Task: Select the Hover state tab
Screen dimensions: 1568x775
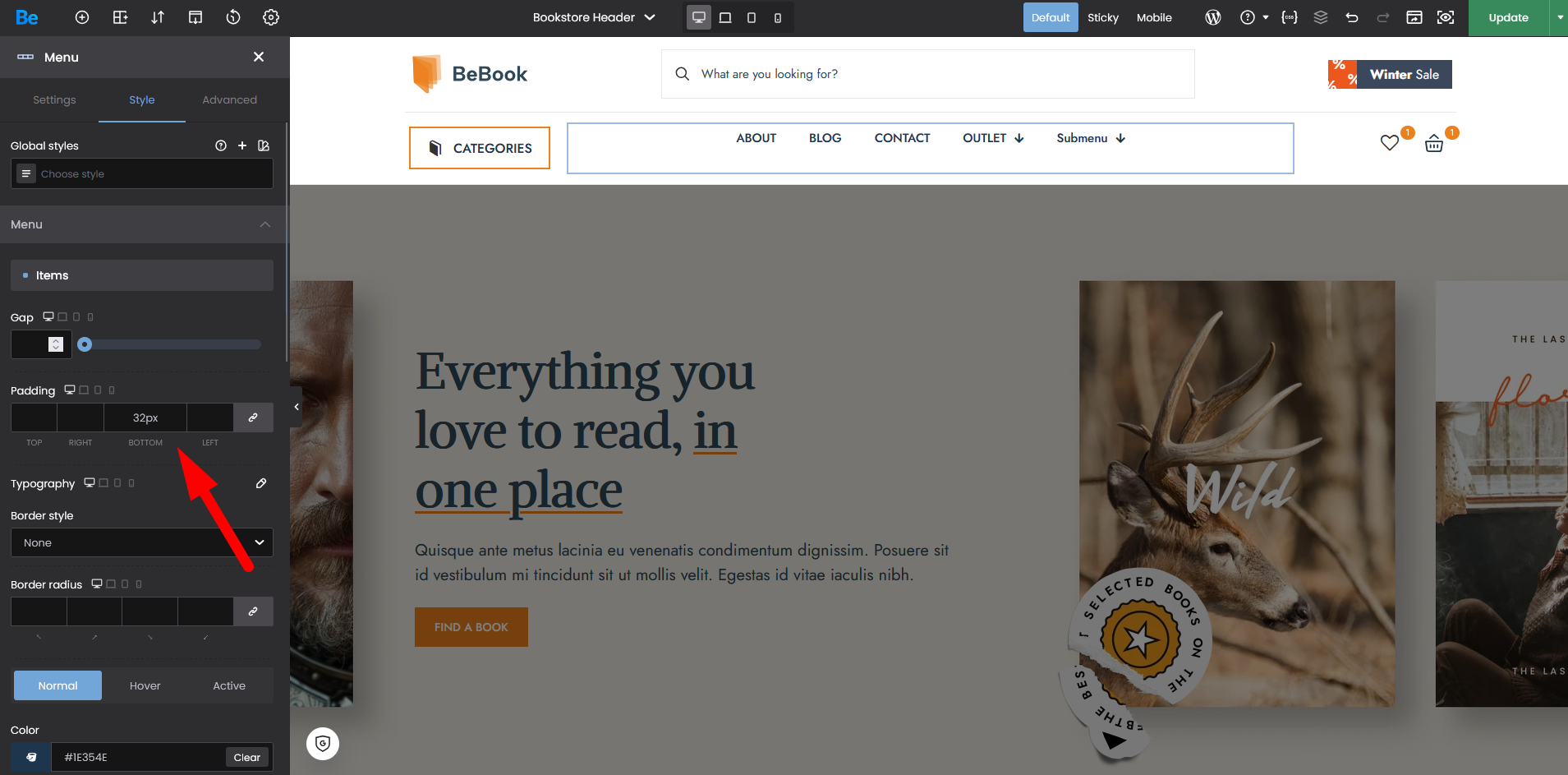Action: [145, 685]
